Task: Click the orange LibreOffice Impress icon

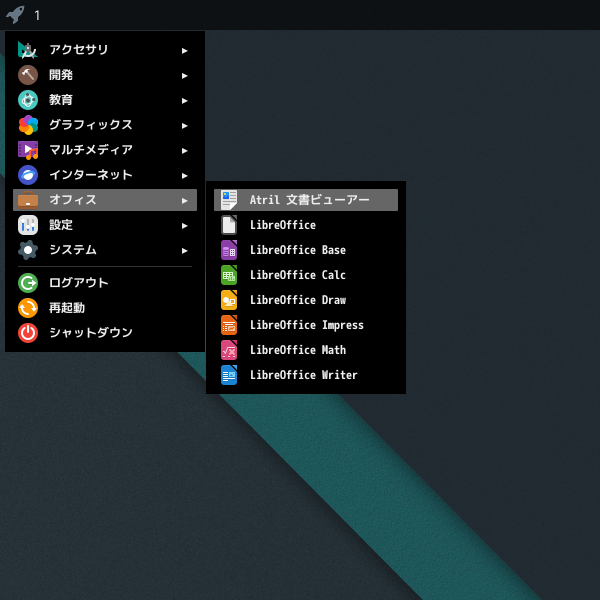Action: click(229, 325)
